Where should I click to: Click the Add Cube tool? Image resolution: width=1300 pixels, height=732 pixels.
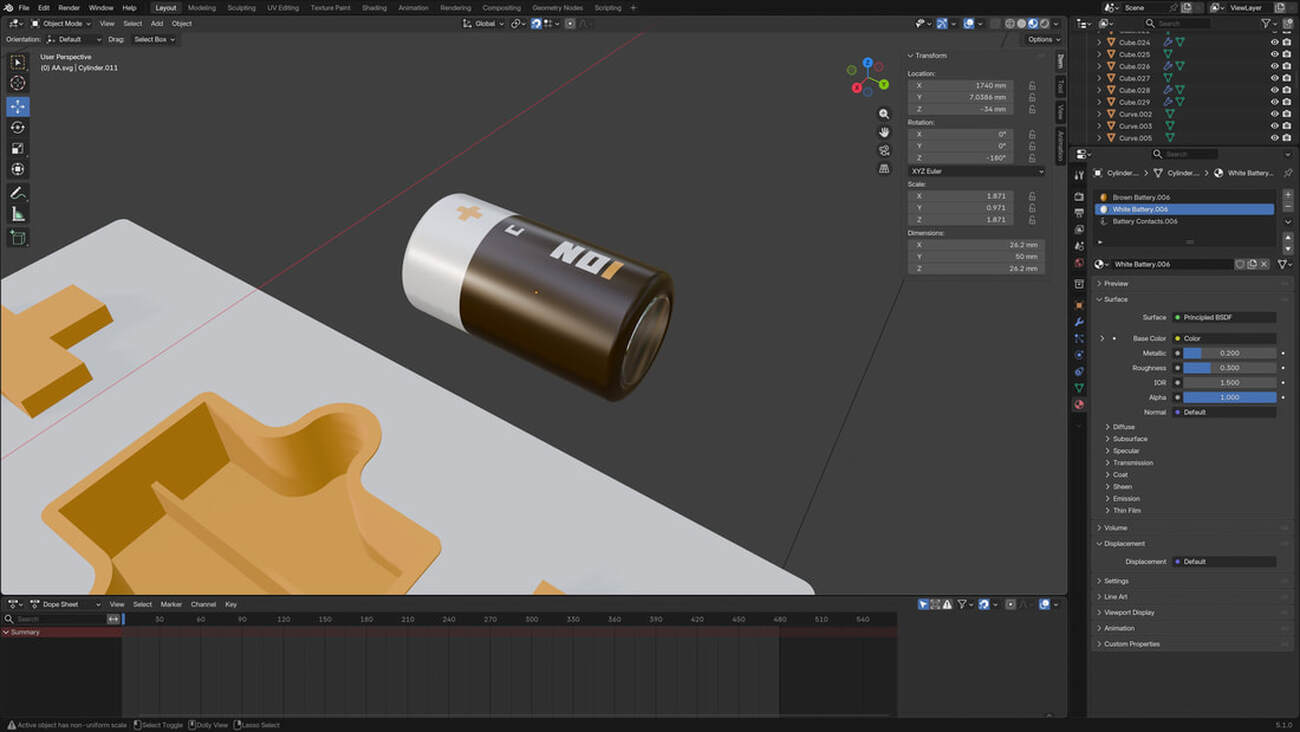pos(18,237)
